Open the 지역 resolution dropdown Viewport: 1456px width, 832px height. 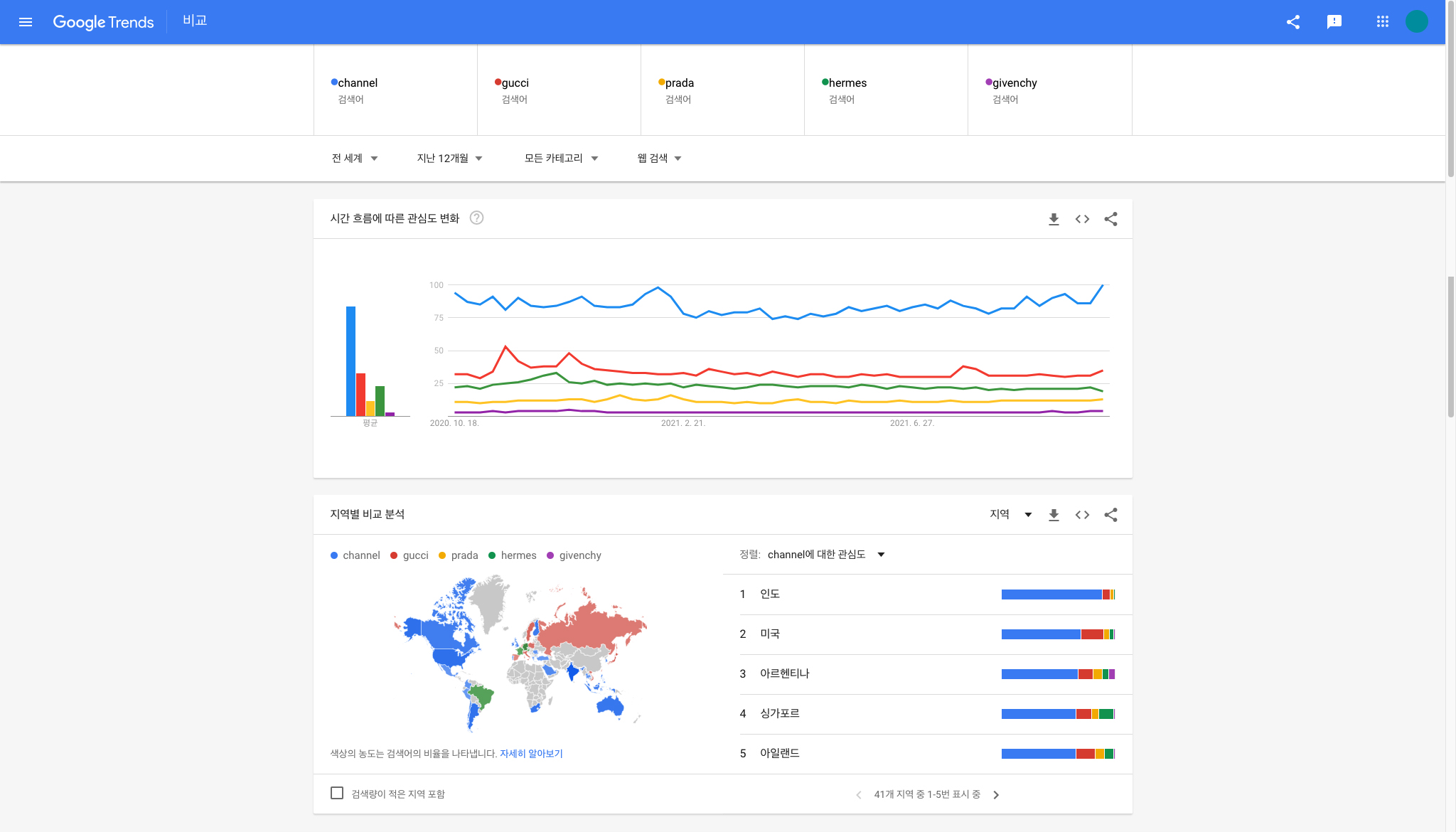pos(1010,514)
